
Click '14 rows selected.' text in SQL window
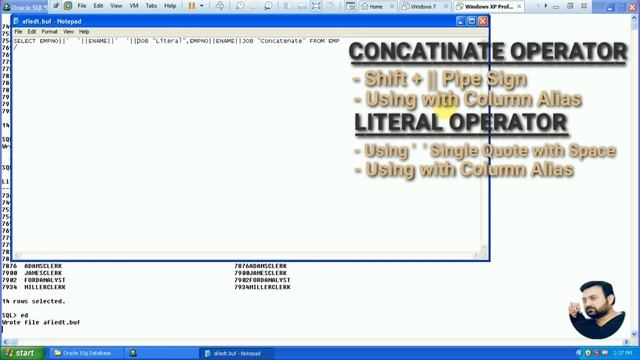tap(33, 301)
